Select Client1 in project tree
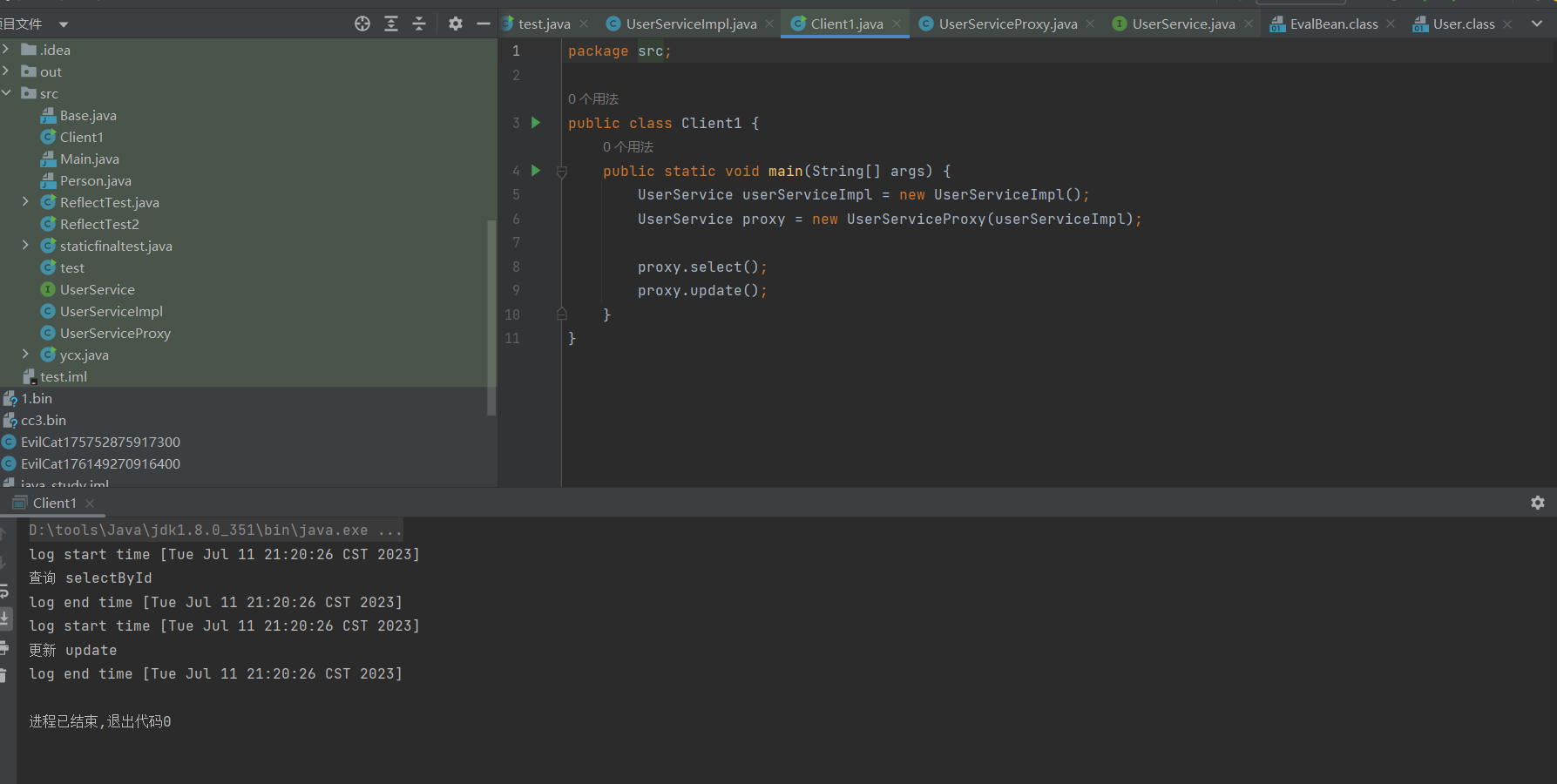This screenshot has width=1557, height=784. point(81,137)
